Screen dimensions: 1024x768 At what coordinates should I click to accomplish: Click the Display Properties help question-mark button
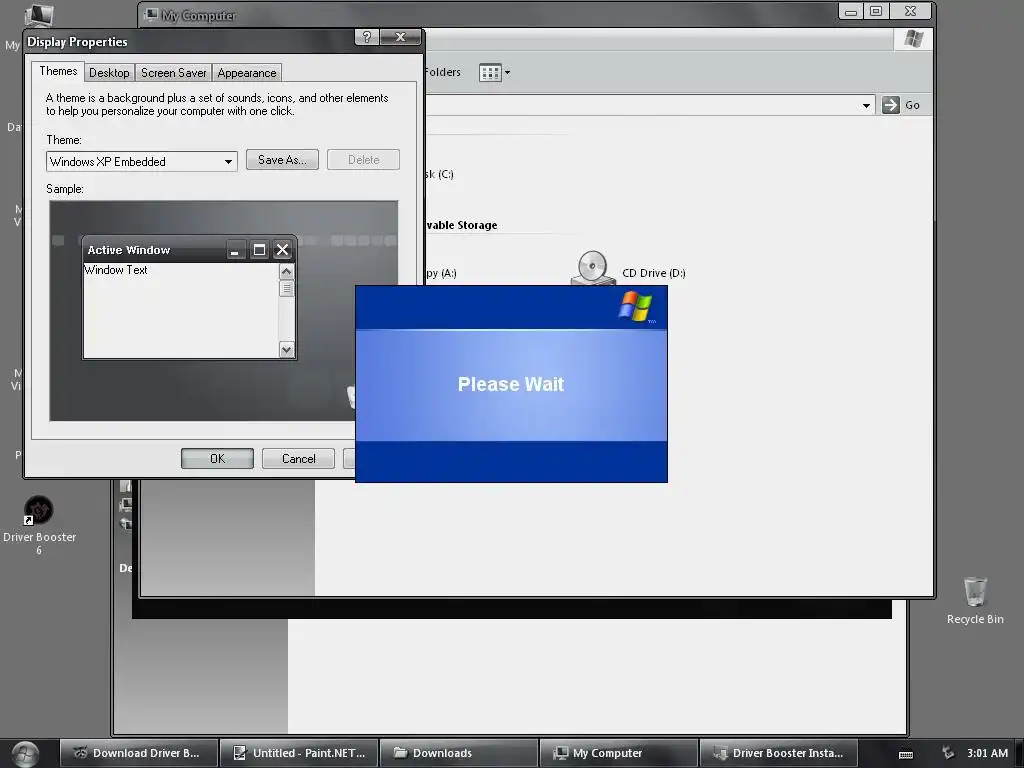click(367, 37)
